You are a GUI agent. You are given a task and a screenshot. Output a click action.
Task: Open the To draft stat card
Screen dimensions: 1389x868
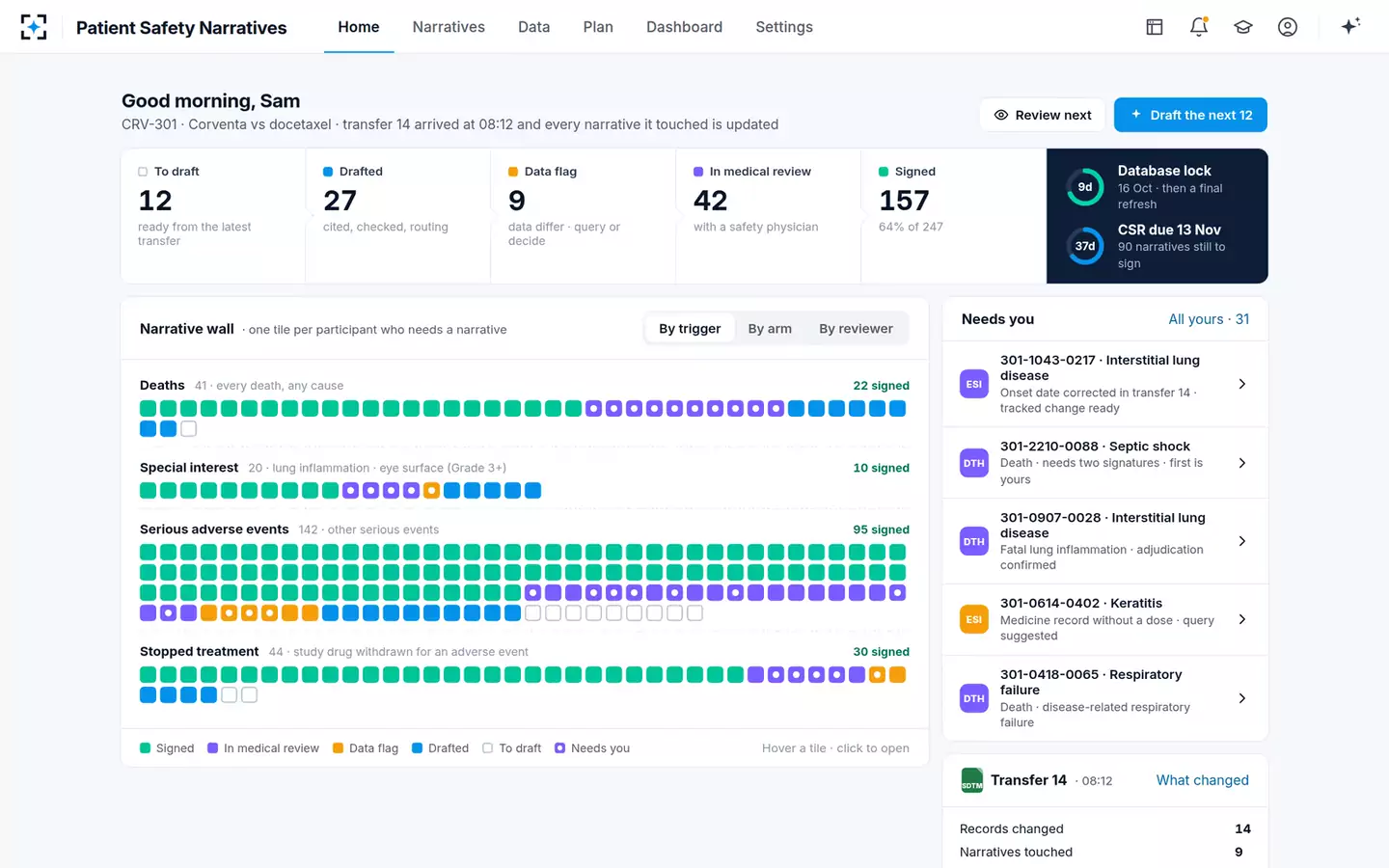tap(213, 216)
